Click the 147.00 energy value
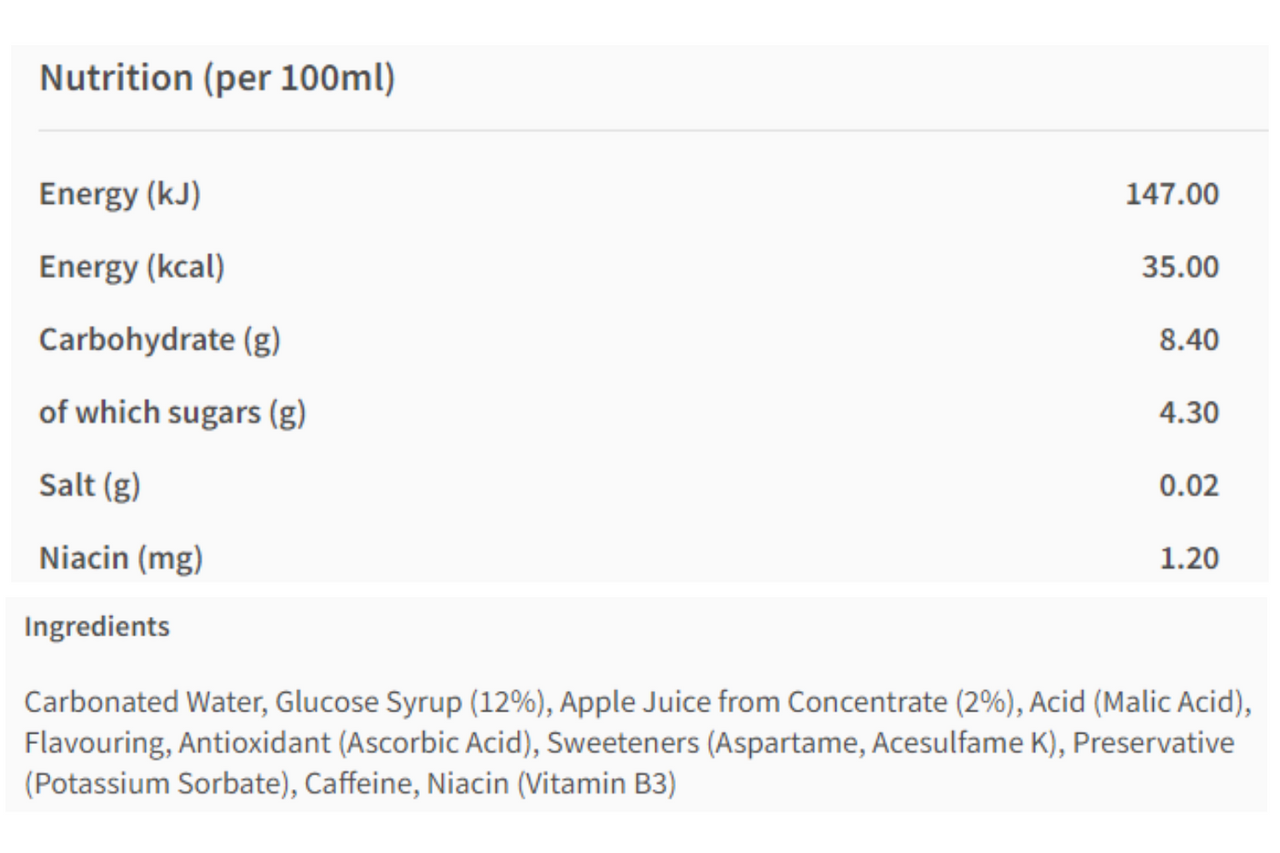 point(1172,194)
